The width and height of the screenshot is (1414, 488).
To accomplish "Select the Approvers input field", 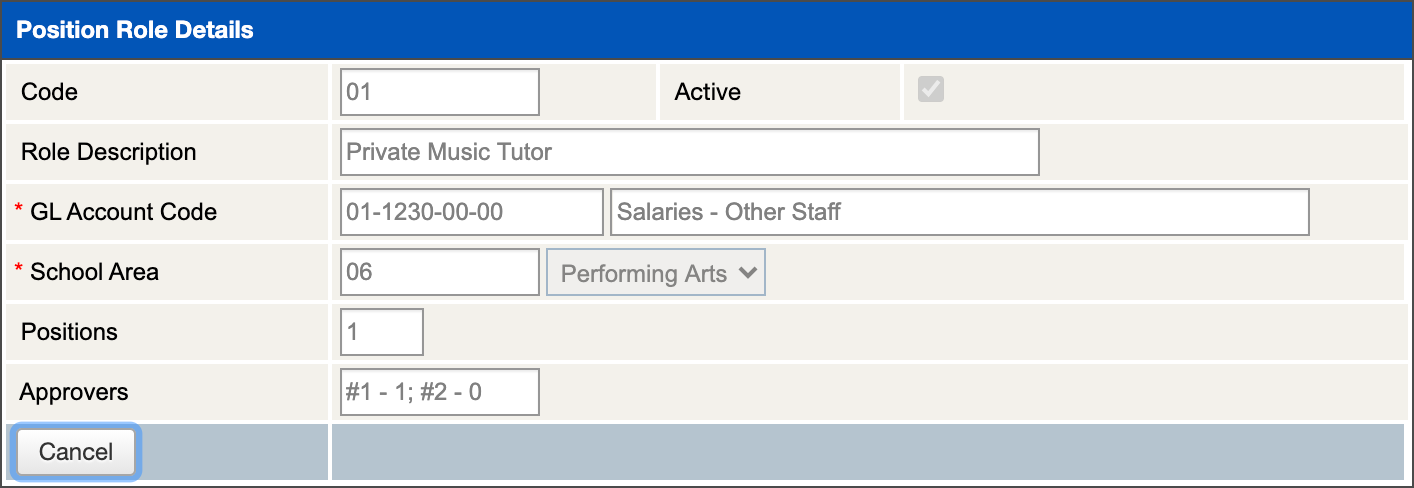I will 439,392.
